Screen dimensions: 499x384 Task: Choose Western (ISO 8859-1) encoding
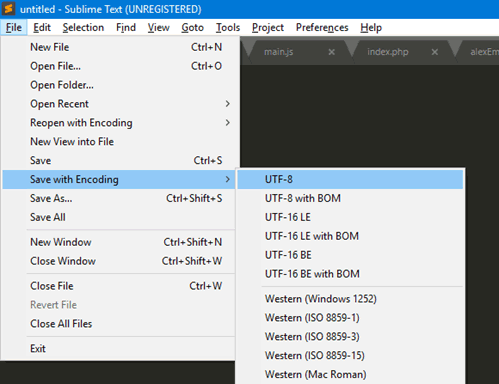[x=350, y=318]
